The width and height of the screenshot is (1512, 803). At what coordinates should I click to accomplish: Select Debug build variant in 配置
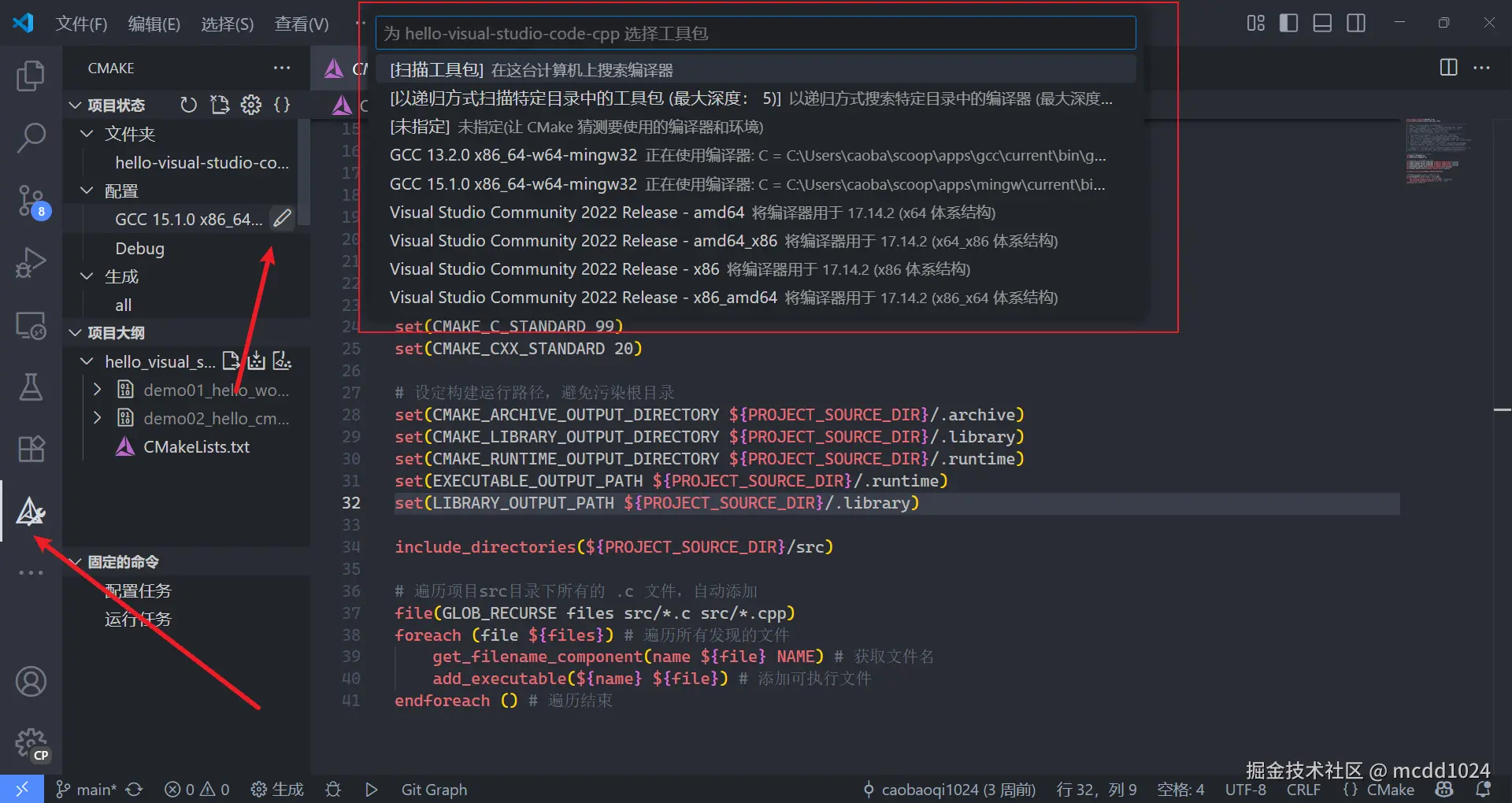click(139, 248)
